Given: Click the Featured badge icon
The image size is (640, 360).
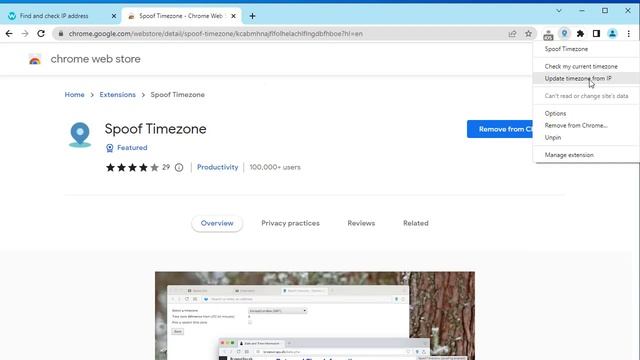Looking at the screenshot, I should pos(109,148).
